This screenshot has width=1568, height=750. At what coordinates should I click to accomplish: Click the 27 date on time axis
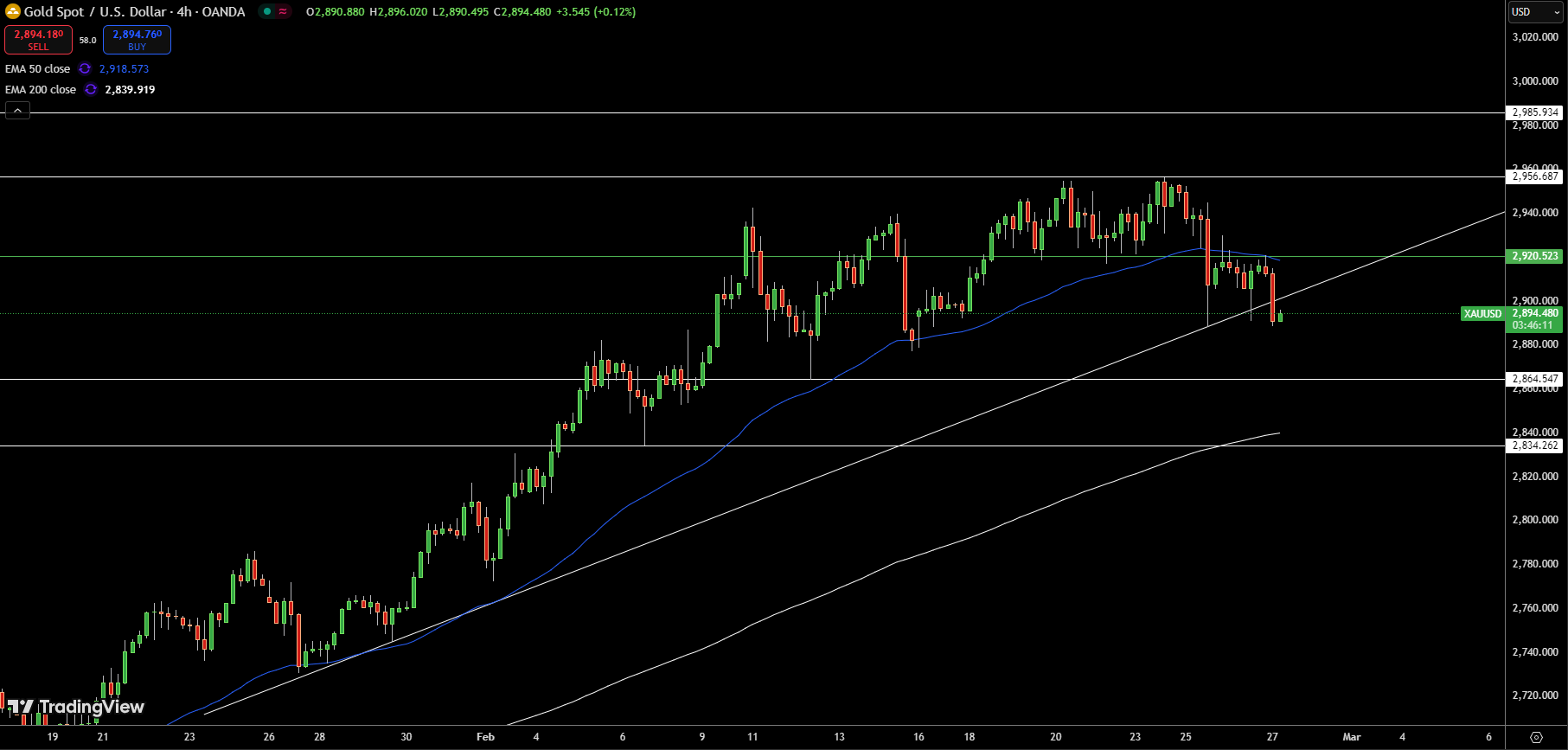[x=1272, y=737]
